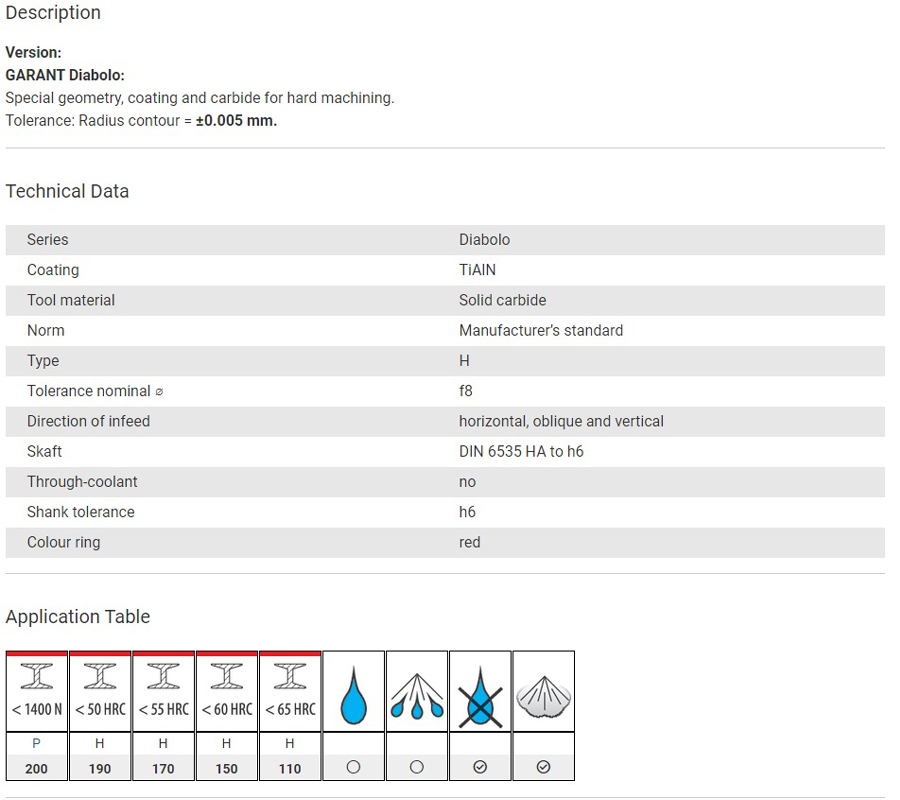Click the check mark under air blast icon

click(x=544, y=768)
